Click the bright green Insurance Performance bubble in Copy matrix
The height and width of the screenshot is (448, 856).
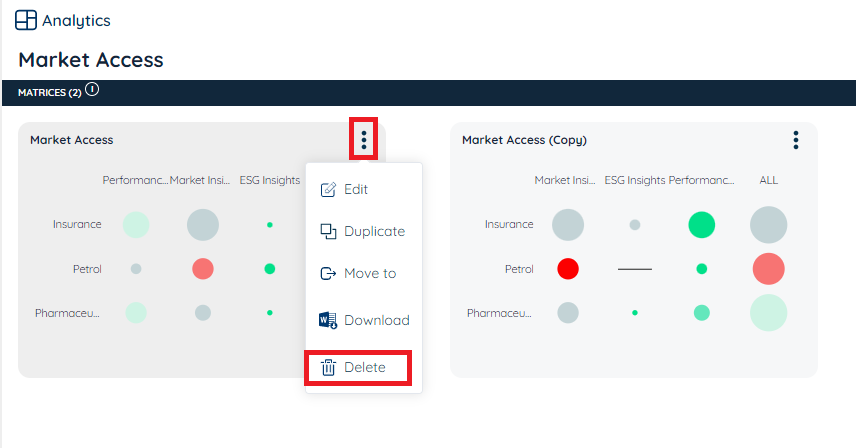coord(701,225)
